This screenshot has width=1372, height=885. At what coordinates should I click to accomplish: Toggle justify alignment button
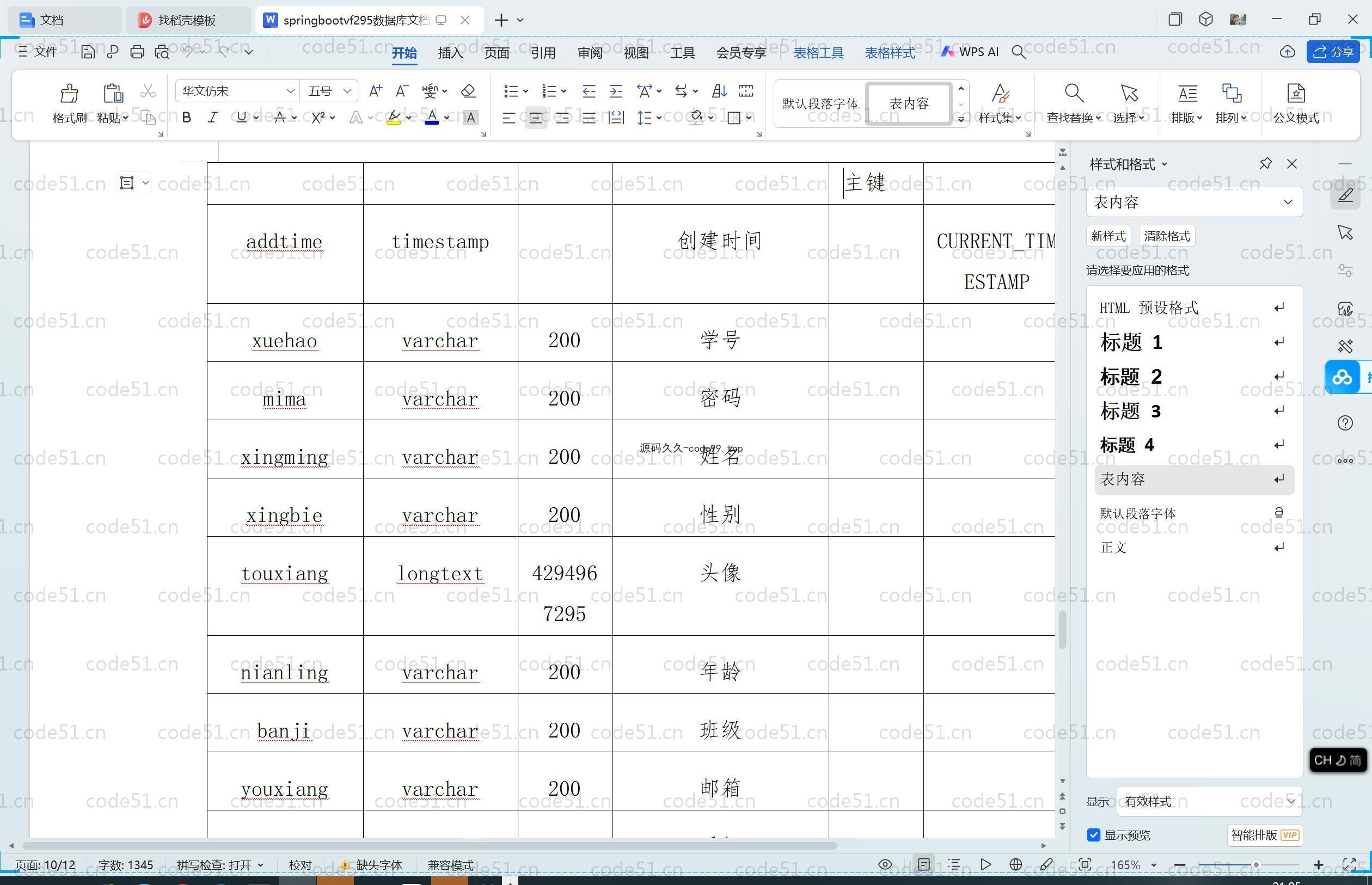pos(589,118)
